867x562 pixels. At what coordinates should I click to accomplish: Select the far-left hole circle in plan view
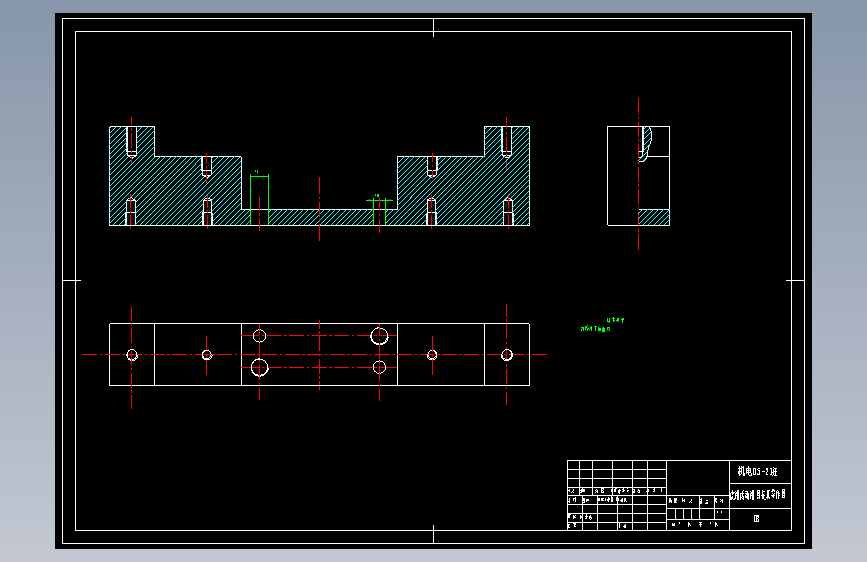click(132, 355)
